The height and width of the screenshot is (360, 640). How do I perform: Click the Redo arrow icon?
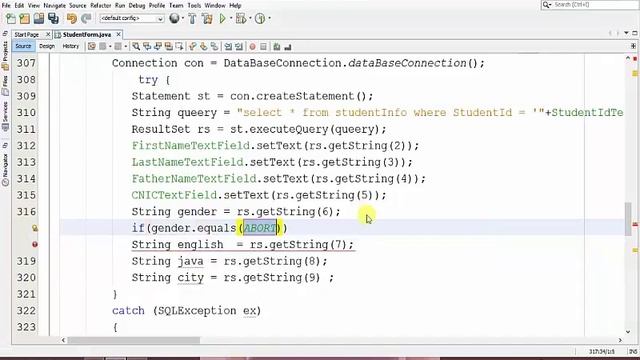[86, 18]
